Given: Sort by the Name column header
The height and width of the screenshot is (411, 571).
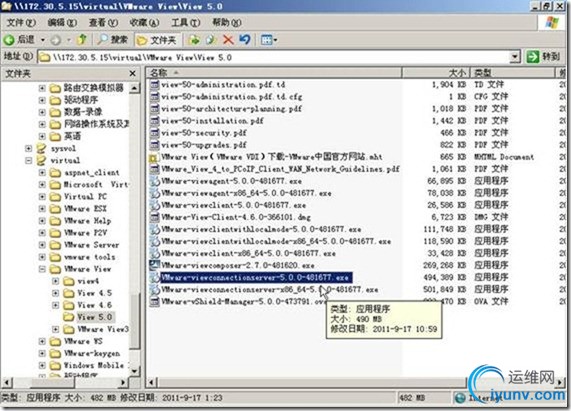Looking at the screenshot, I should point(275,73).
